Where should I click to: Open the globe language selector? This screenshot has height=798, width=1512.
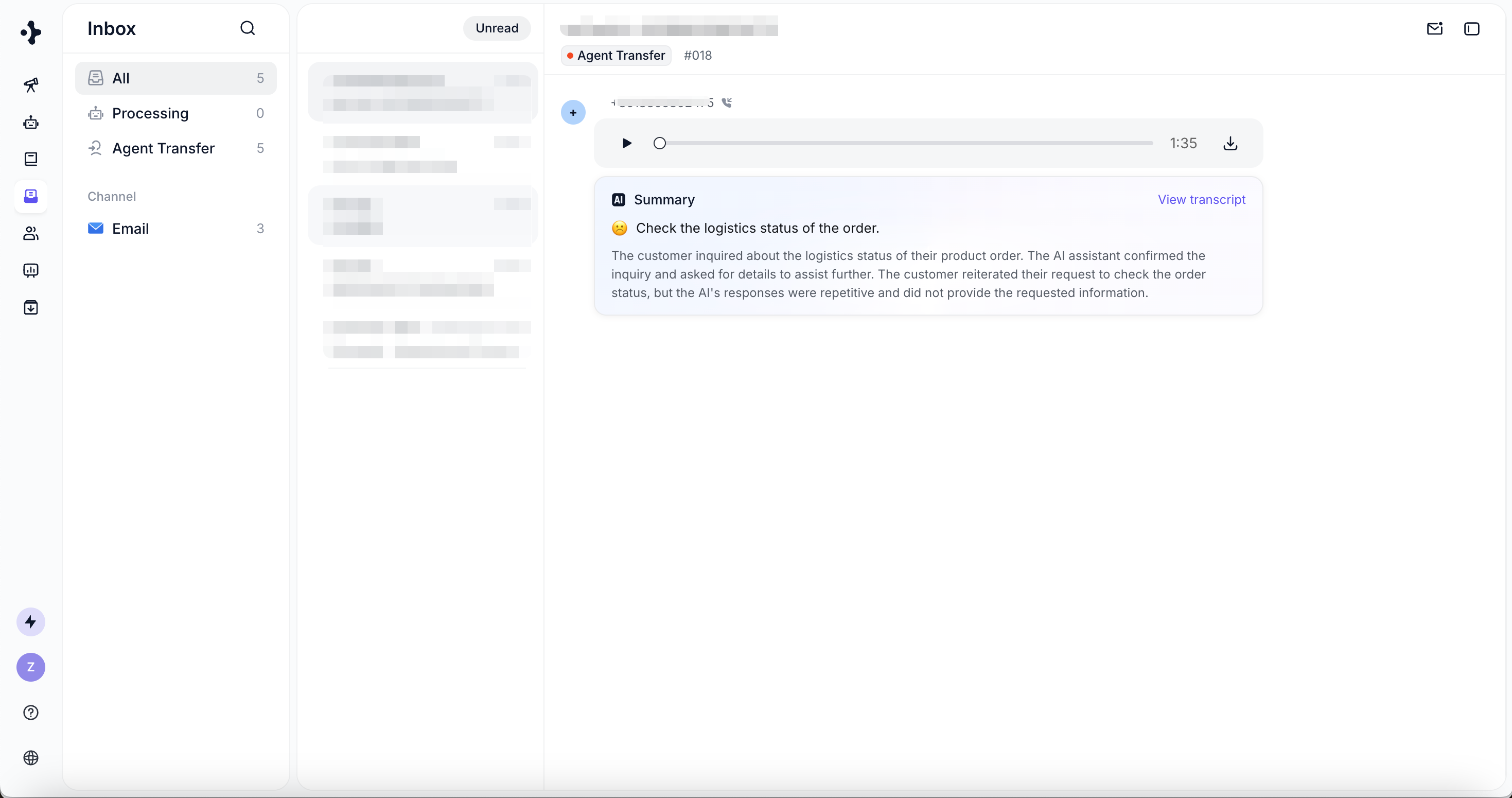31,757
